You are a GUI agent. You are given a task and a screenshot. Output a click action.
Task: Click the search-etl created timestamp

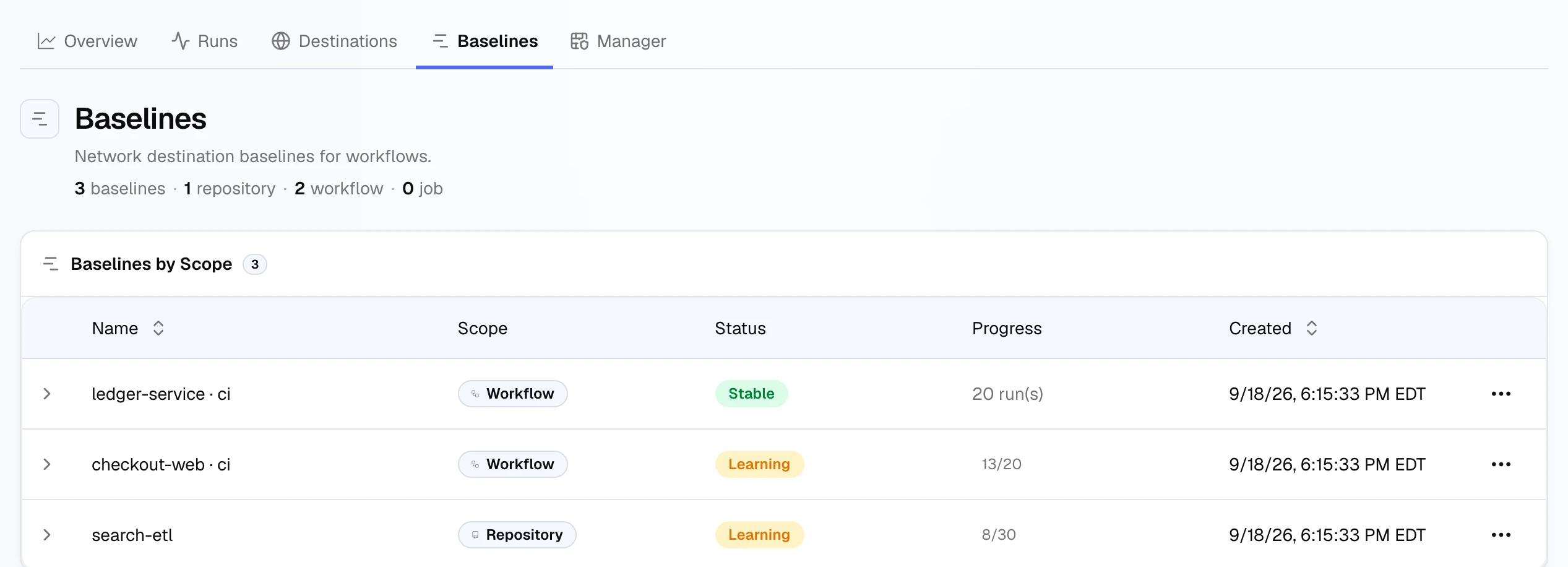tap(1327, 535)
